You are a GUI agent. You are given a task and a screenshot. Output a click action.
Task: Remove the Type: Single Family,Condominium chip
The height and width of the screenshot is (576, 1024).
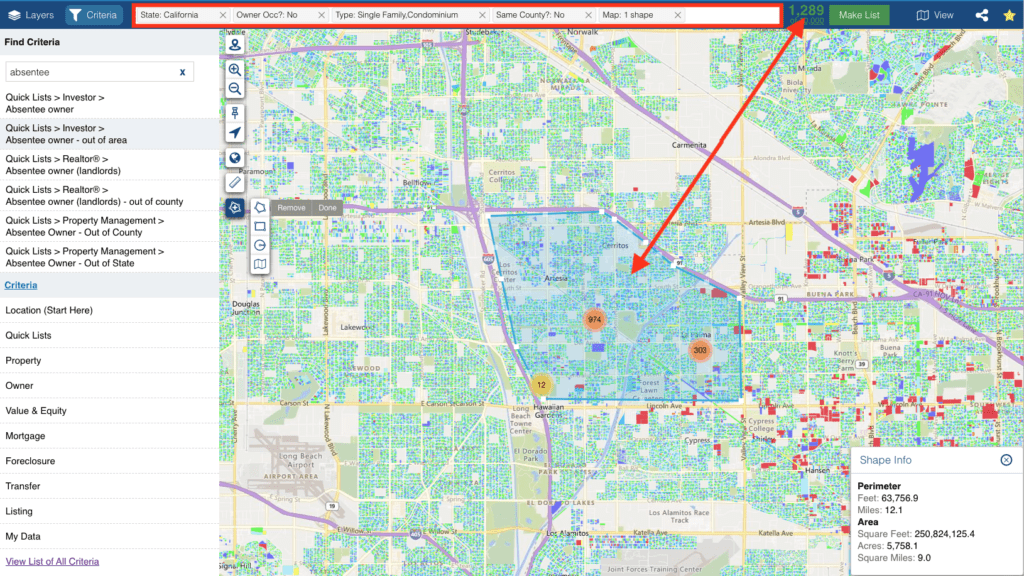tap(482, 15)
